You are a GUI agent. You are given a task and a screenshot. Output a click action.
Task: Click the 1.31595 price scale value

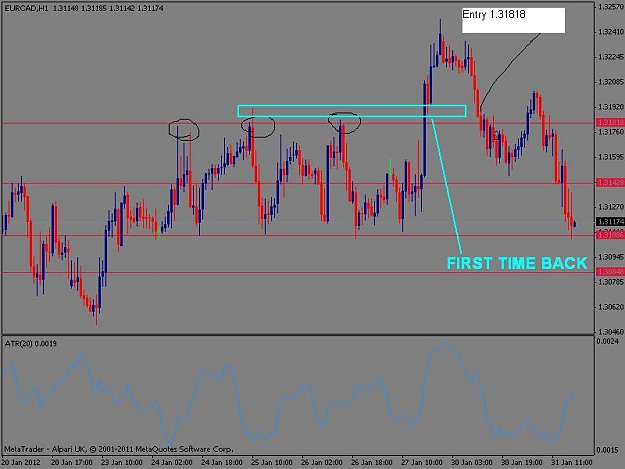611,157
